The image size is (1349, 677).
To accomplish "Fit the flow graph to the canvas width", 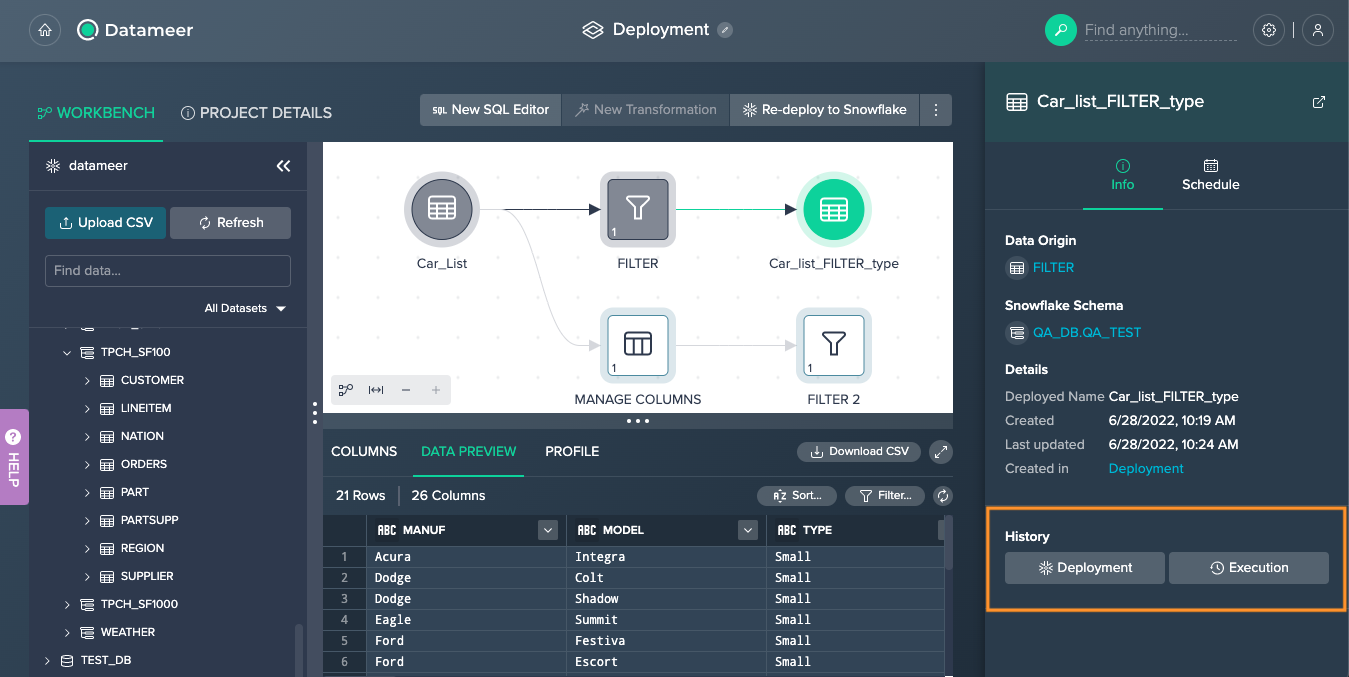I will click(374, 390).
